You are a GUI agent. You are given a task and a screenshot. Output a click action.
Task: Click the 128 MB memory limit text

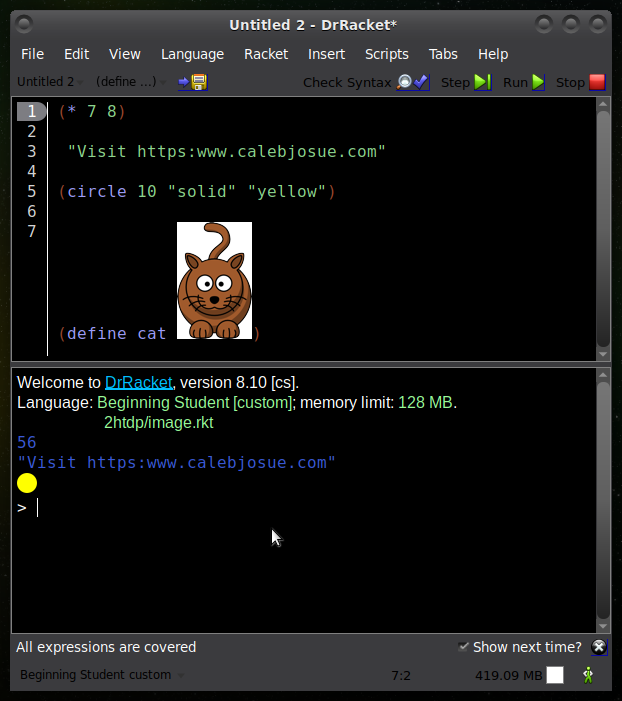425,403
